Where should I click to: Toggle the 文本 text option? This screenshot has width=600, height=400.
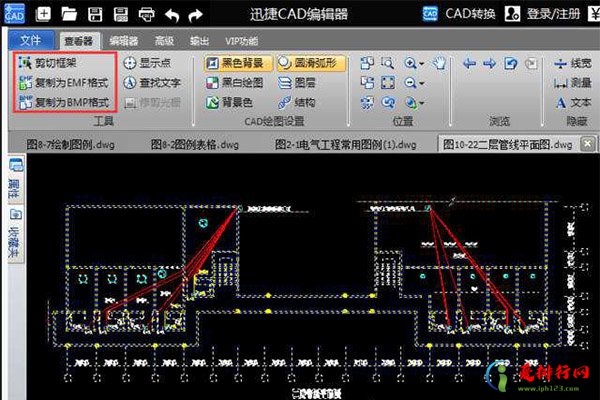click(x=572, y=102)
